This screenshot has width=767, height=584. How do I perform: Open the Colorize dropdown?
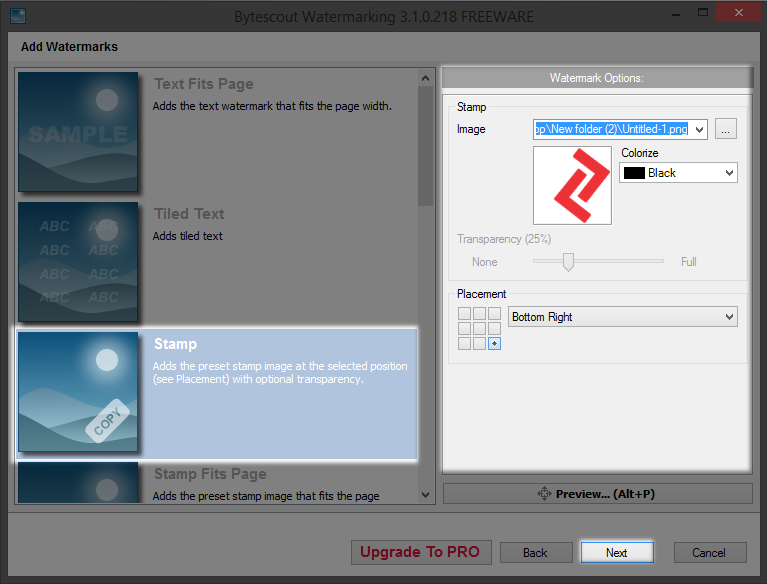point(728,173)
